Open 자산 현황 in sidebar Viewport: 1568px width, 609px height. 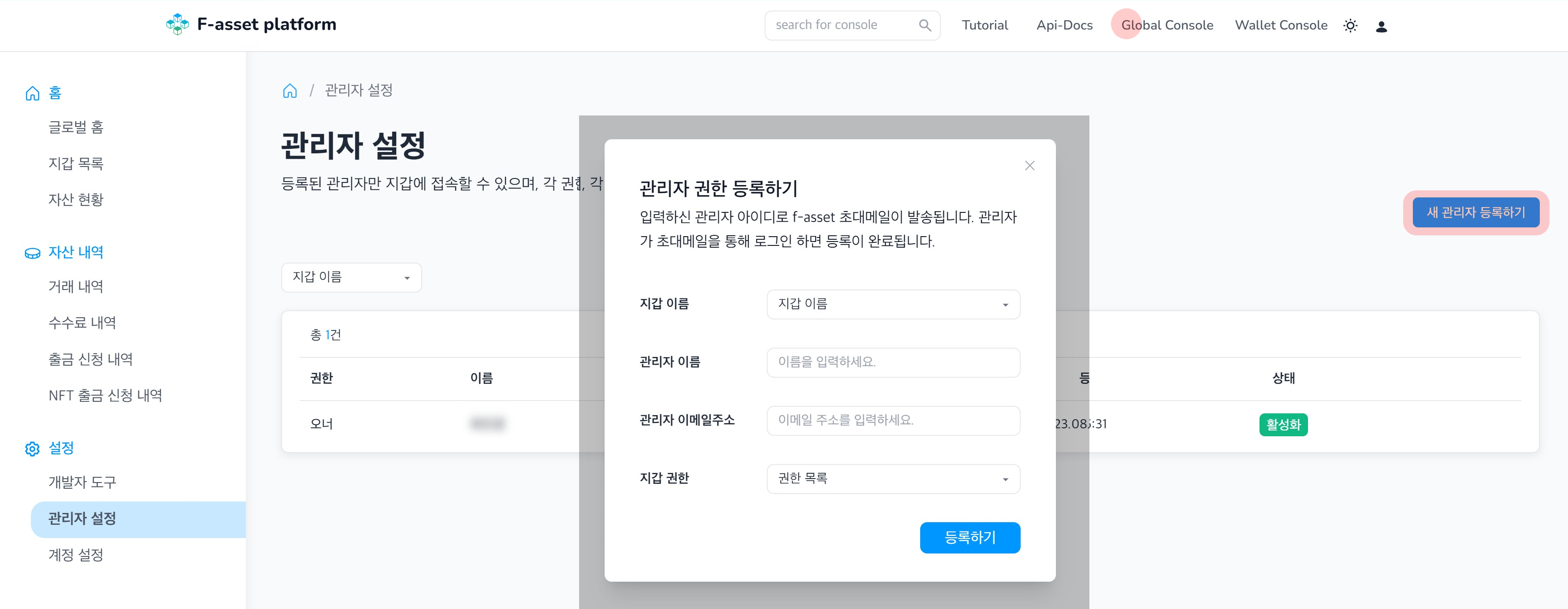[x=75, y=200]
